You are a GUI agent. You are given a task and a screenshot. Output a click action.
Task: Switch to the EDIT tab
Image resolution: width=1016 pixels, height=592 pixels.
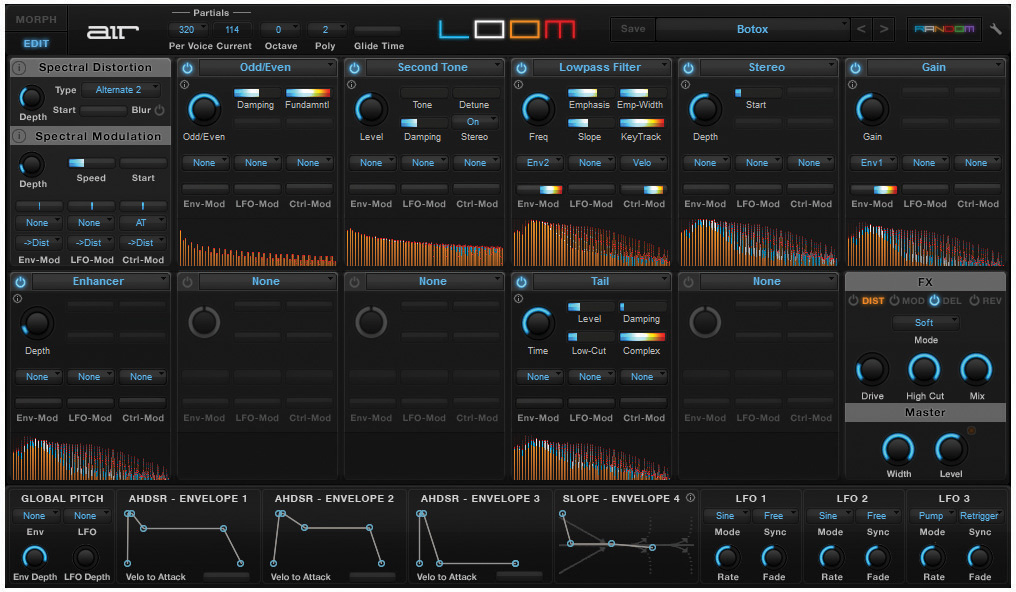point(36,43)
